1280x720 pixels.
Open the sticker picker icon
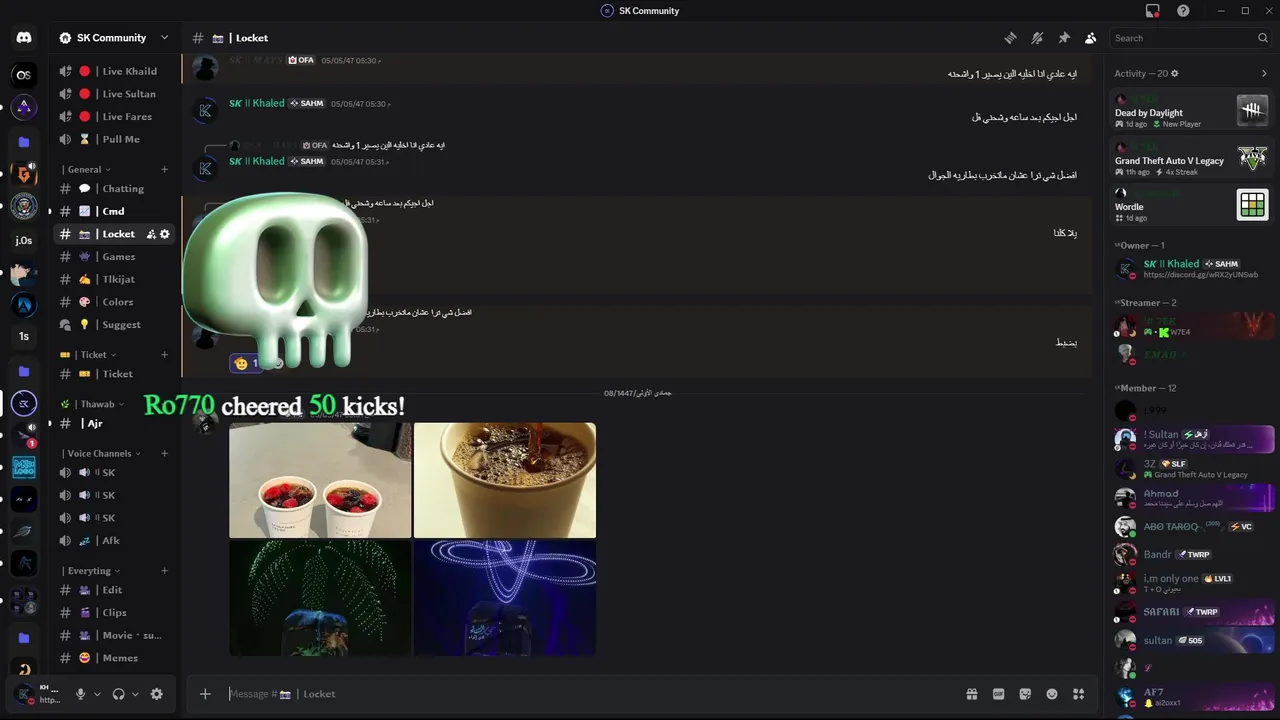(1025, 694)
